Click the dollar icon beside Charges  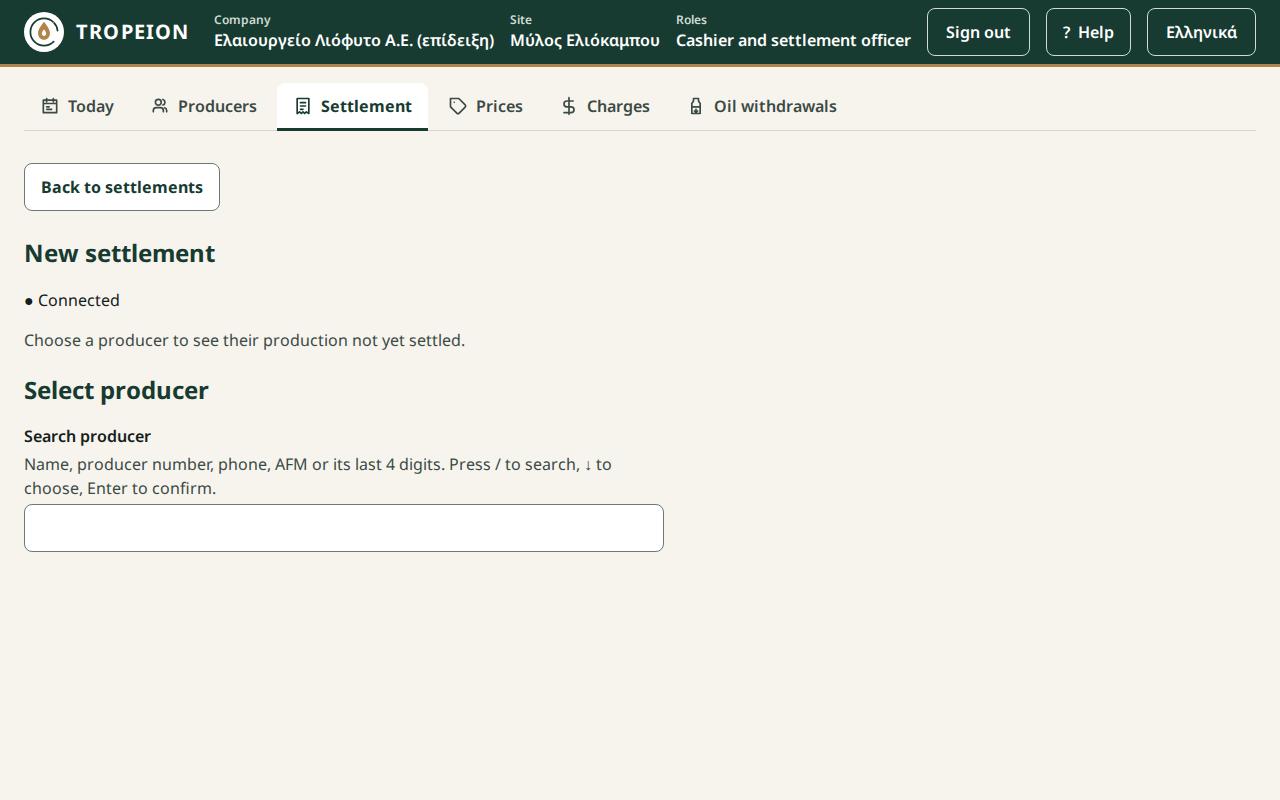click(x=569, y=106)
